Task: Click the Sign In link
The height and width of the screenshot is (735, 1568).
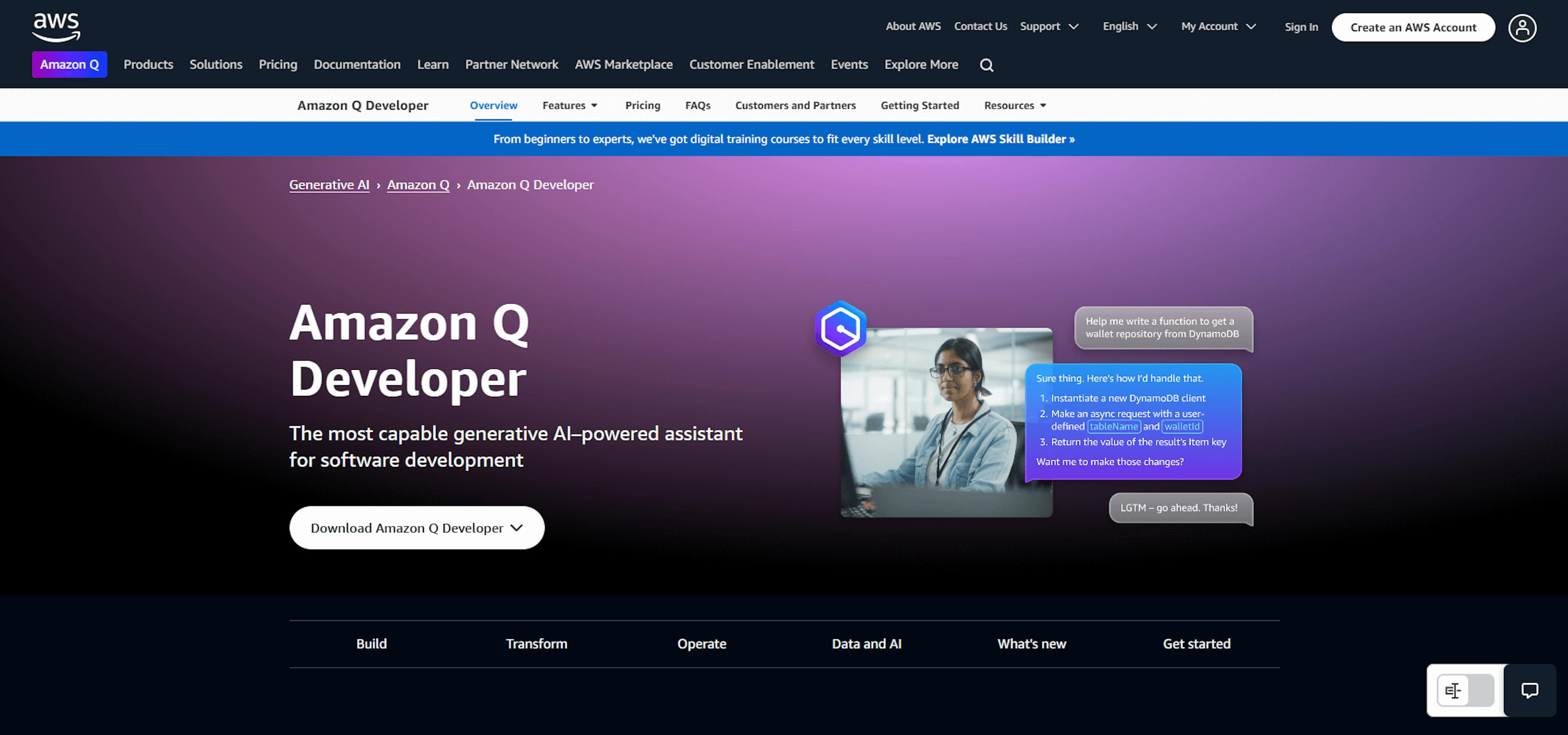Action: point(1301,27)
